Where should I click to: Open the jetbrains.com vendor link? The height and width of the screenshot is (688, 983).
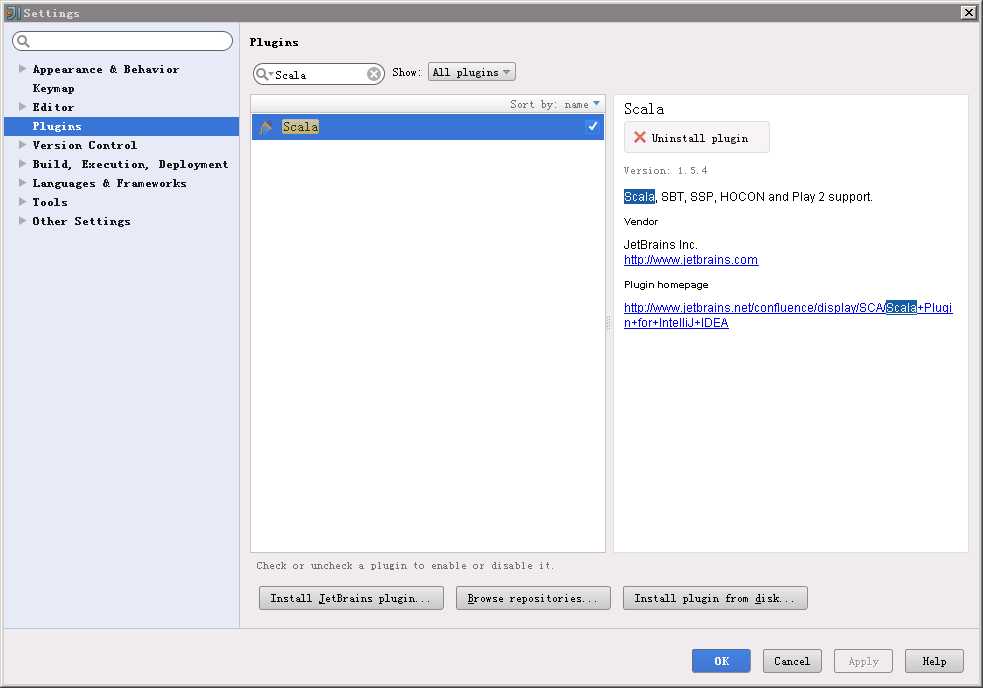tap(691, 260)
